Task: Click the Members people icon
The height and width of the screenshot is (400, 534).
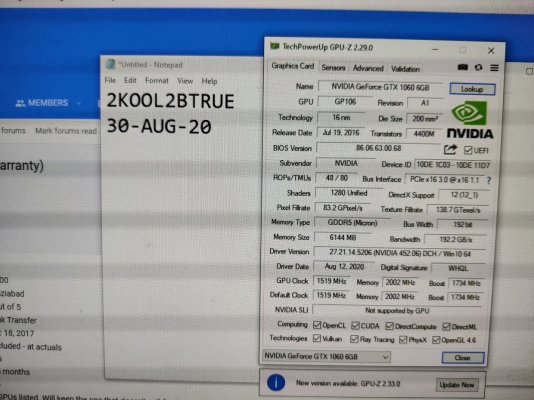Action: click(x=20, y=103)
